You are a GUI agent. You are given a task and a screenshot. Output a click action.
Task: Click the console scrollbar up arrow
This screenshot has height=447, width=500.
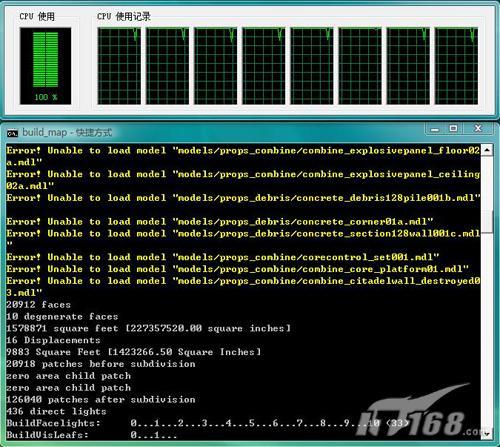tap(487, 150)
